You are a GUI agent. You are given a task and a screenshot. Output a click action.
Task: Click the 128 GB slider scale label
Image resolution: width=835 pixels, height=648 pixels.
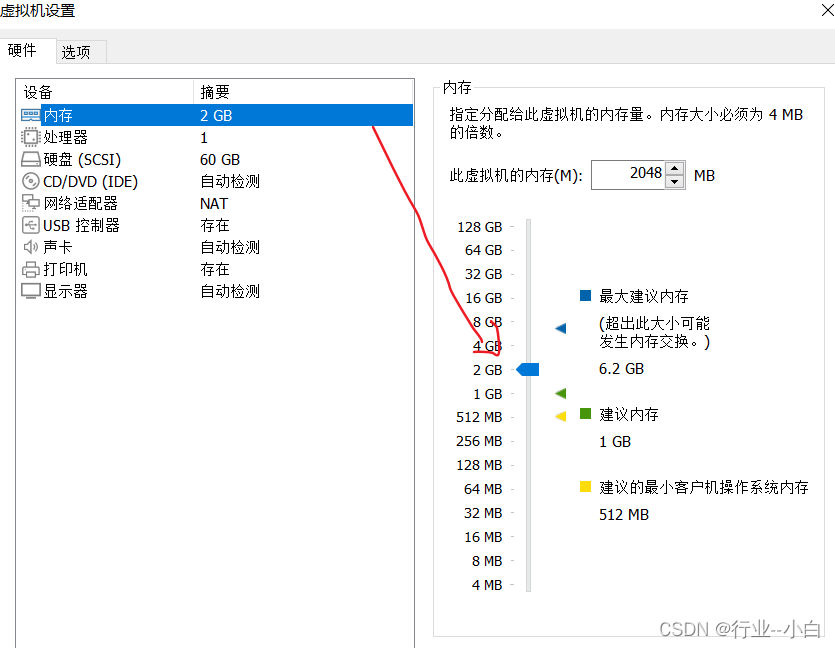point(479,227)
